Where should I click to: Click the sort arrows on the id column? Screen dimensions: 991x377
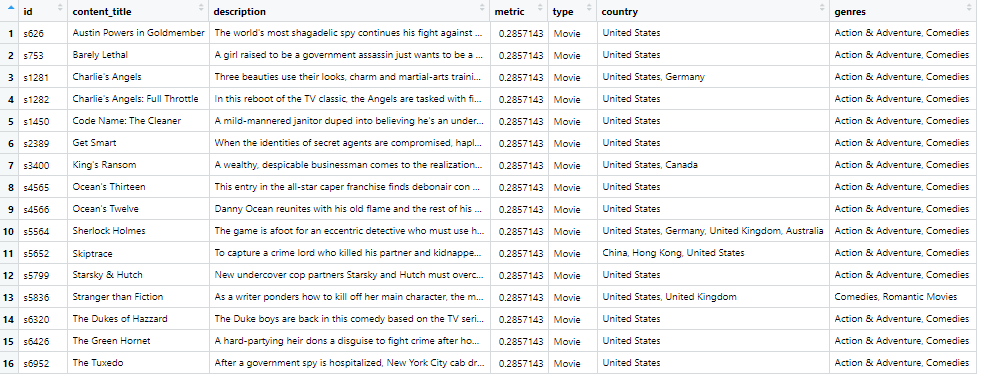point(60,8)
